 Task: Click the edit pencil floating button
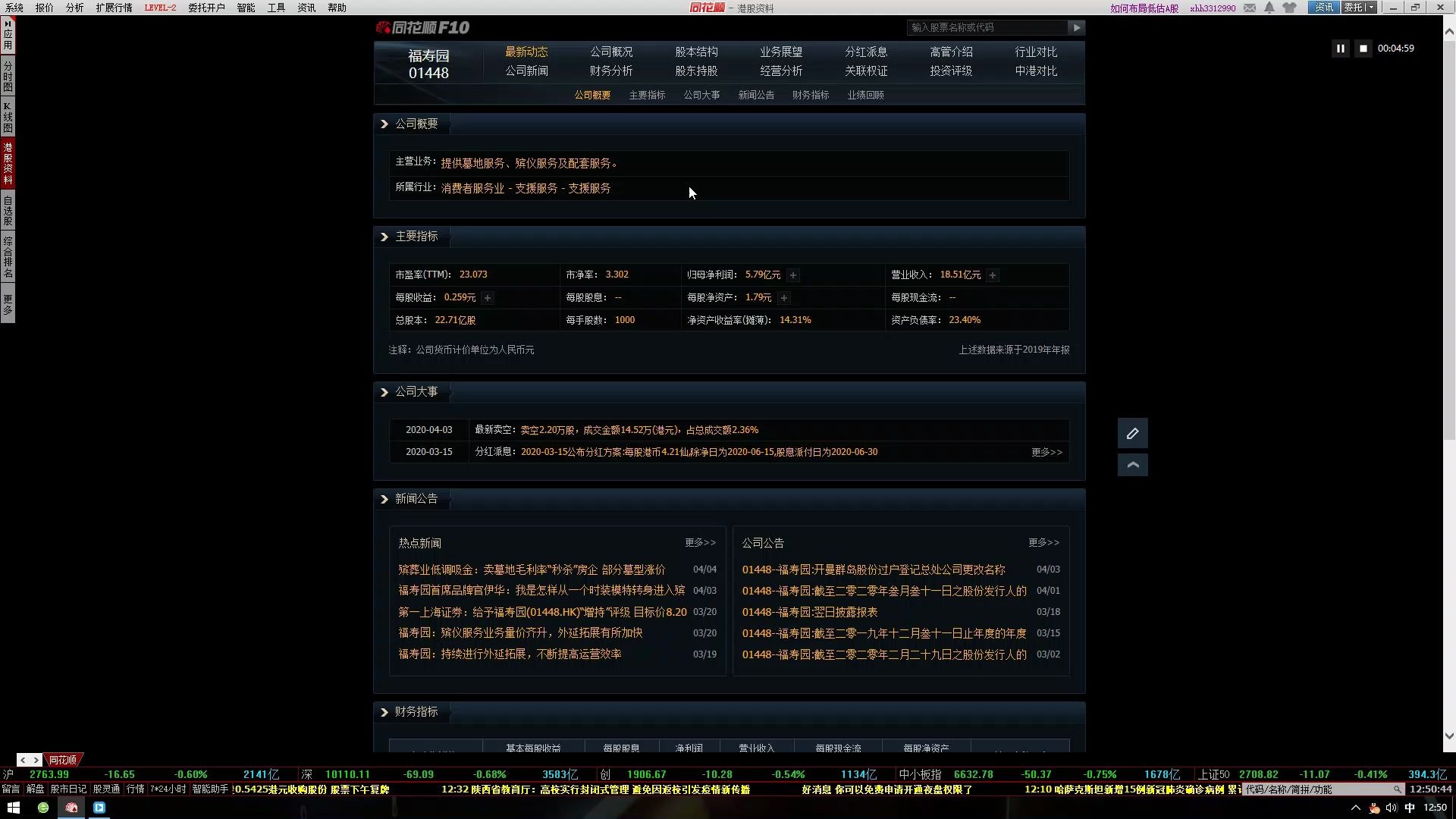(x=1132, y=434)
